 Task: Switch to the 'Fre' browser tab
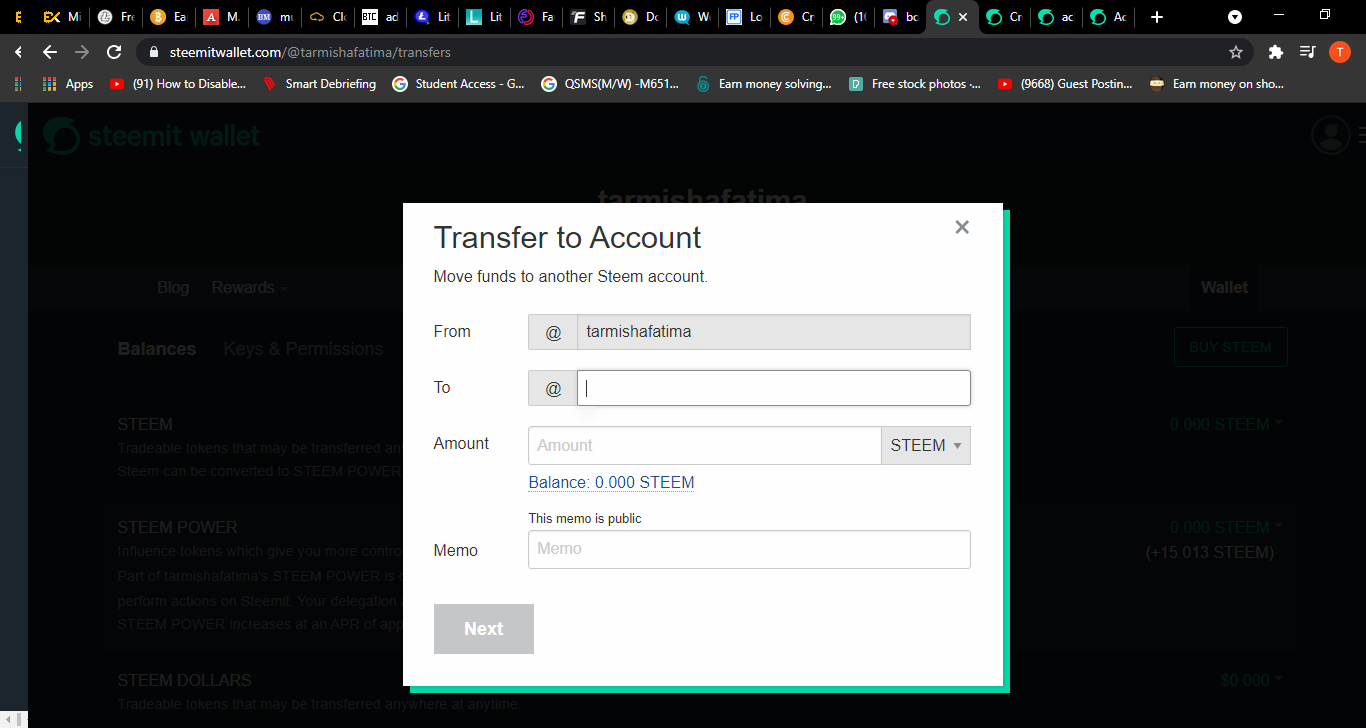tap(115, 17)
